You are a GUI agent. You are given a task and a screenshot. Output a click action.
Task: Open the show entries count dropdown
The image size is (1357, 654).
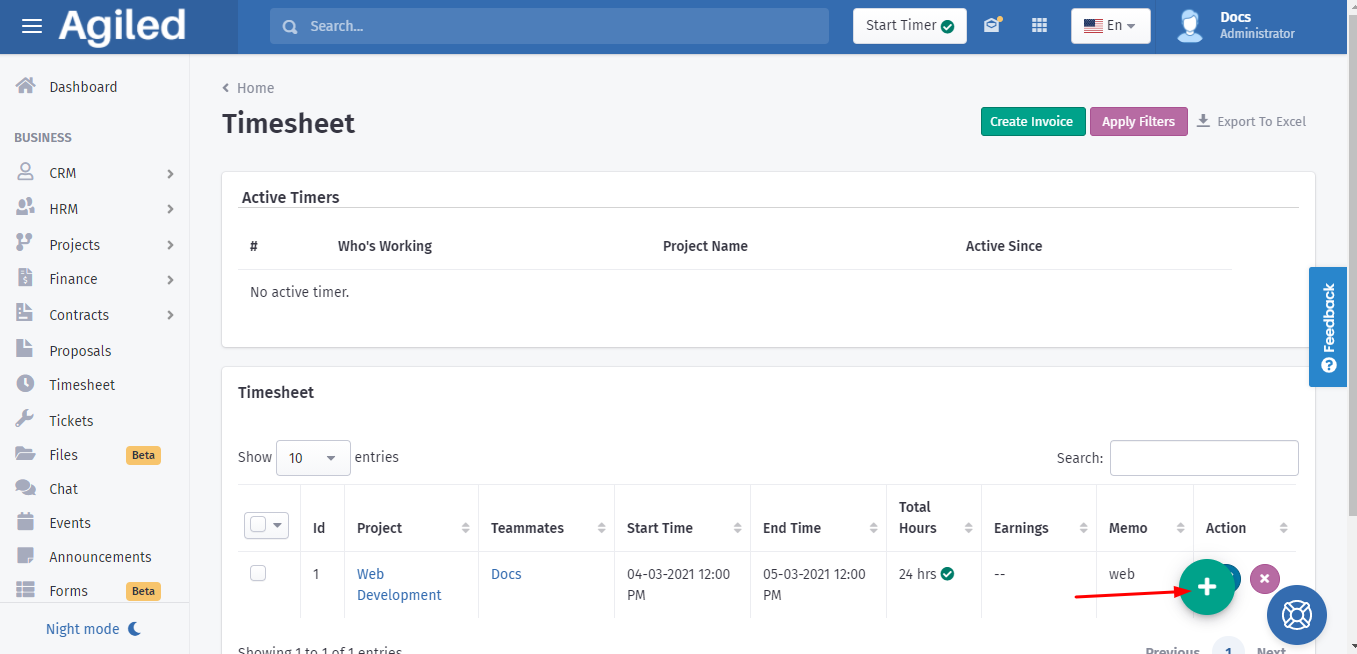tap(313, 458)
